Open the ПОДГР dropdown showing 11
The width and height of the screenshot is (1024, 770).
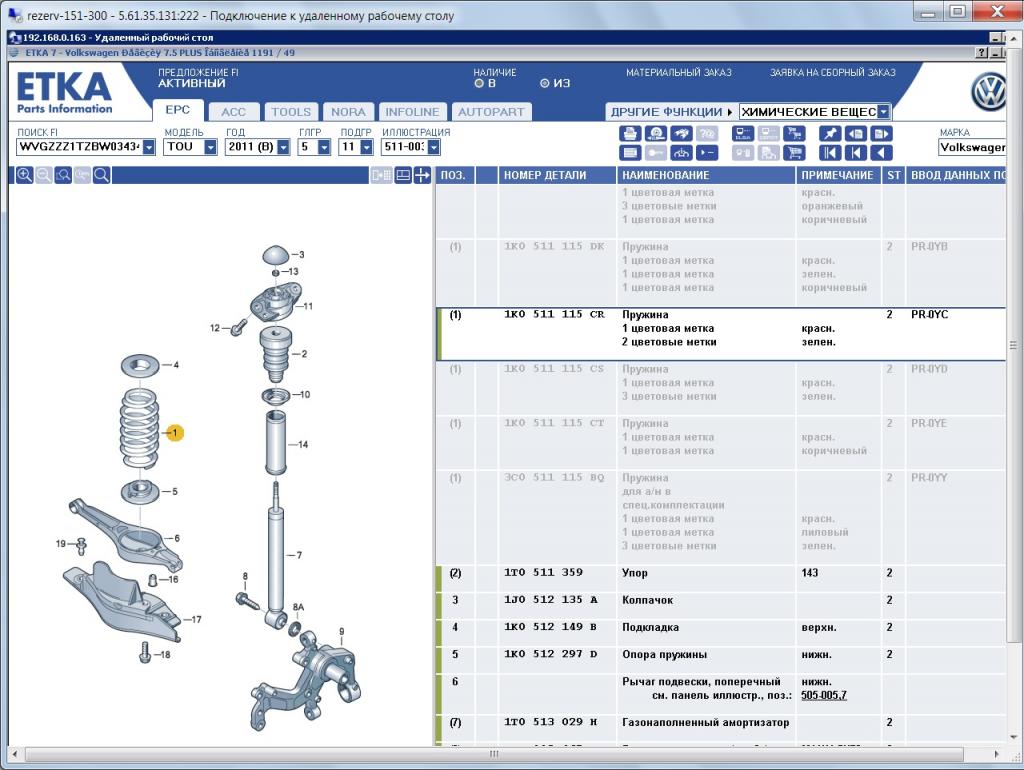pyautogui.click(x=366, y=147)
